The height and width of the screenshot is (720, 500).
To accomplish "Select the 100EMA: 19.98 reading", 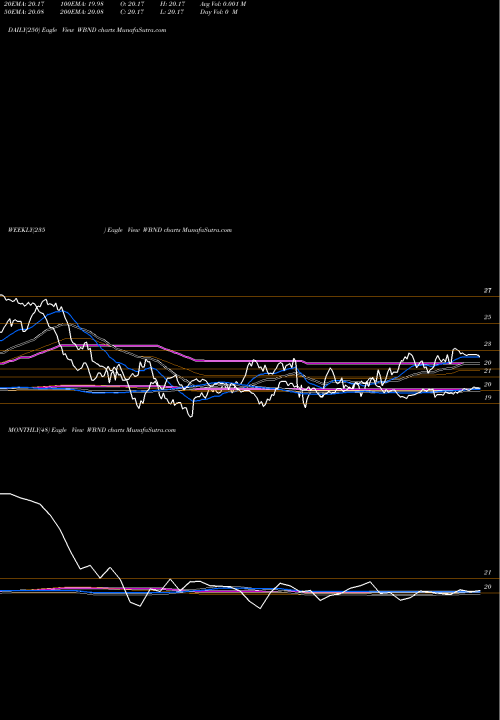I will (80, 4).
